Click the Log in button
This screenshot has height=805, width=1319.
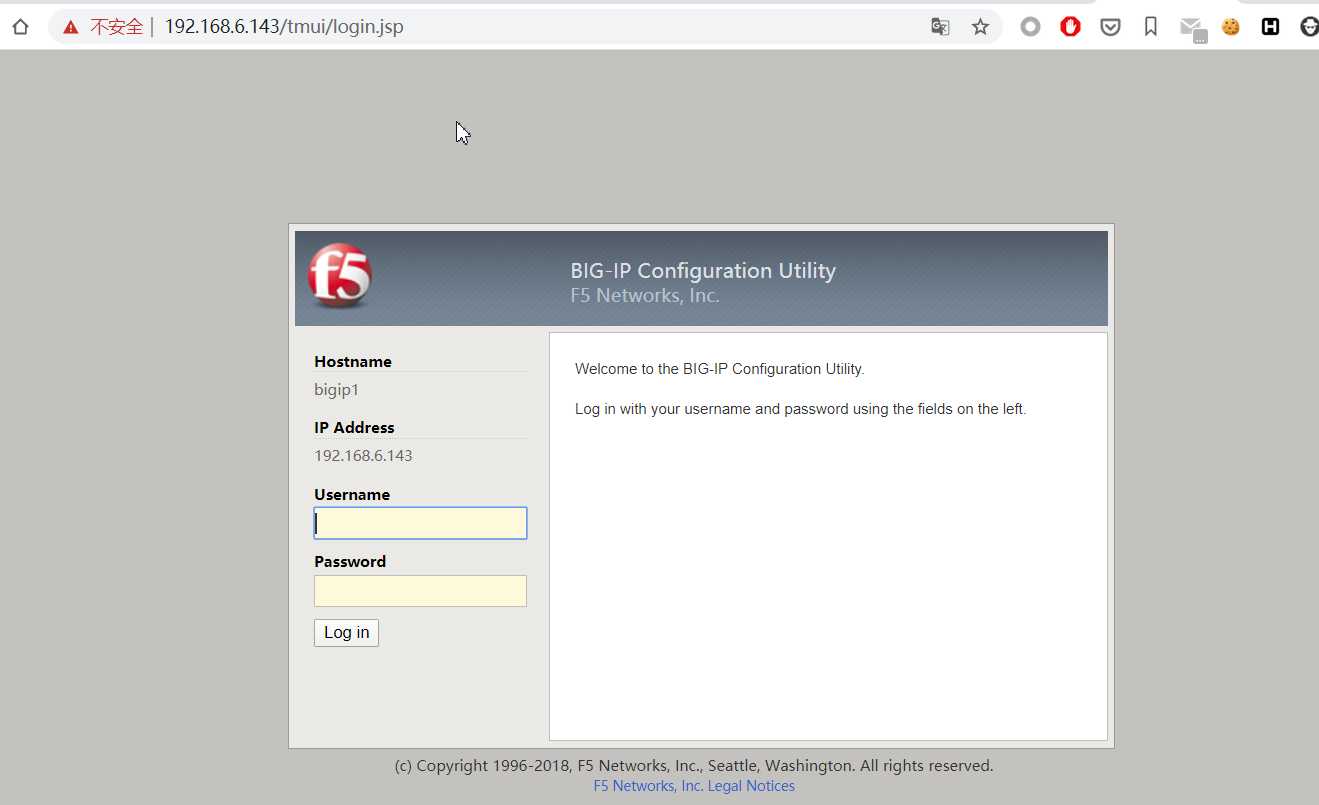[346, 632]
